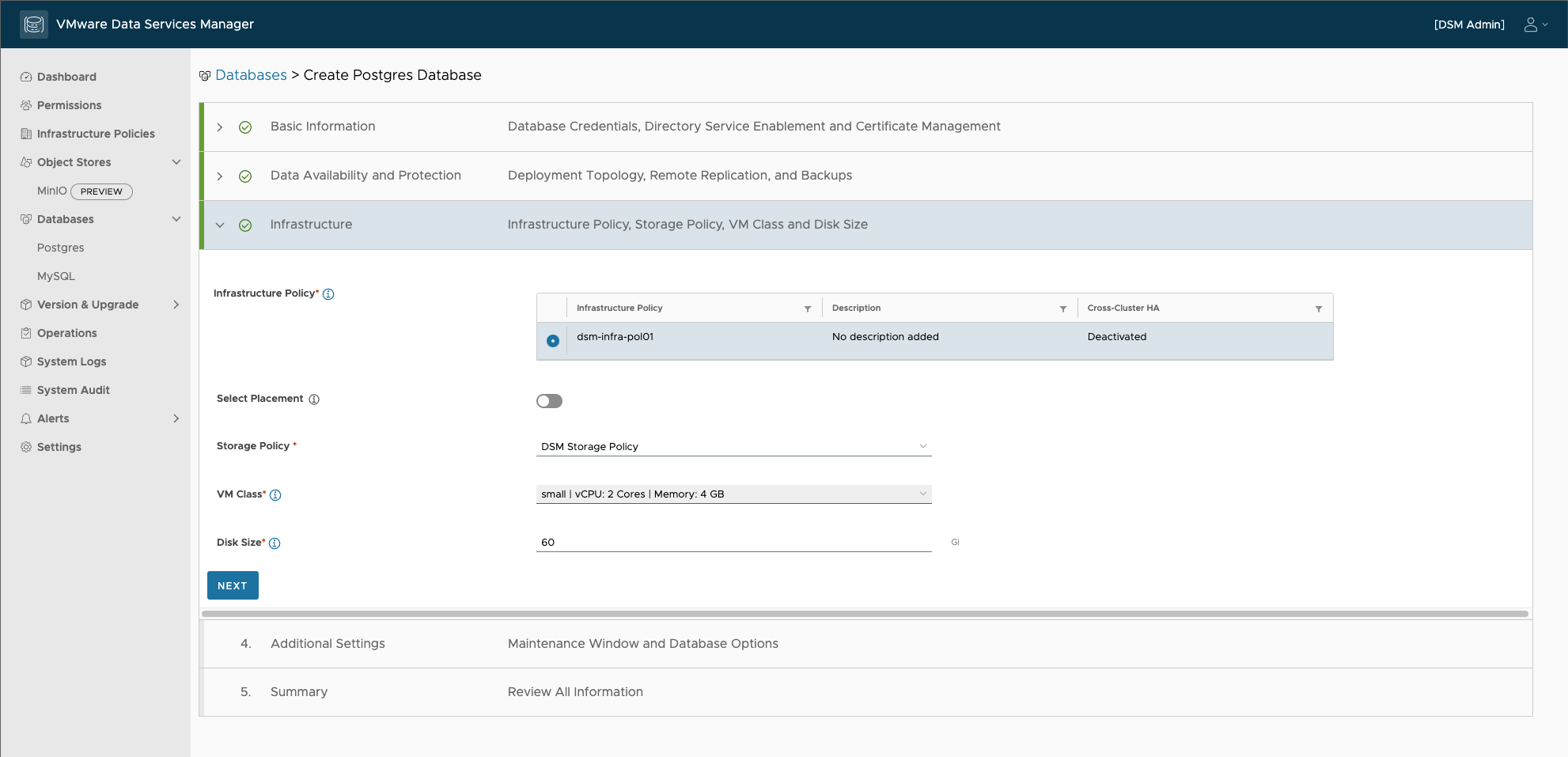This screenshot has height=757, width=1568.
Task: Select the dsm-infra-pol01 radio button
Action: click(x=553, y=341)
